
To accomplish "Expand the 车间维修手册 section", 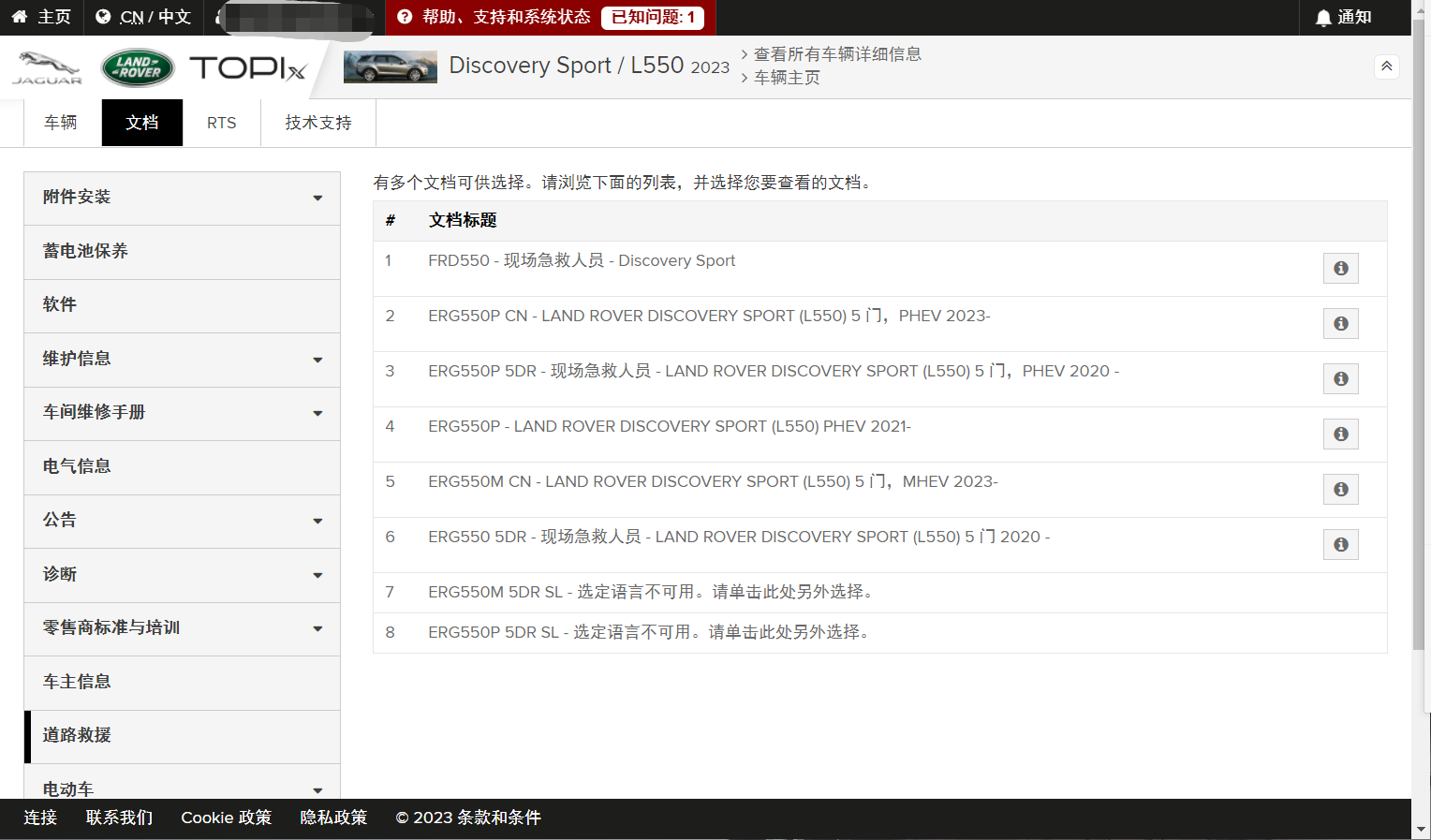I will click(x=317, y=413).
